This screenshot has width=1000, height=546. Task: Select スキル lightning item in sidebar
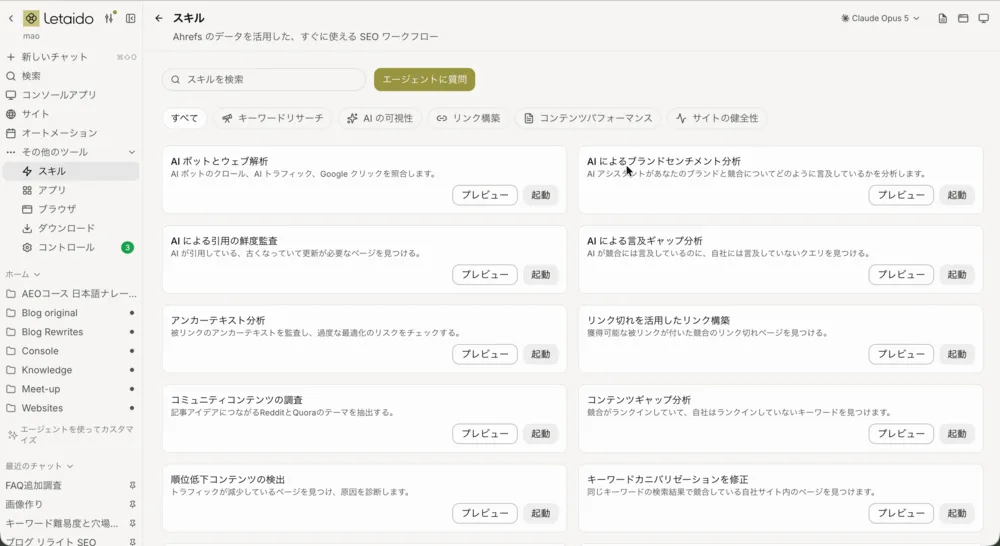(71, 171)
